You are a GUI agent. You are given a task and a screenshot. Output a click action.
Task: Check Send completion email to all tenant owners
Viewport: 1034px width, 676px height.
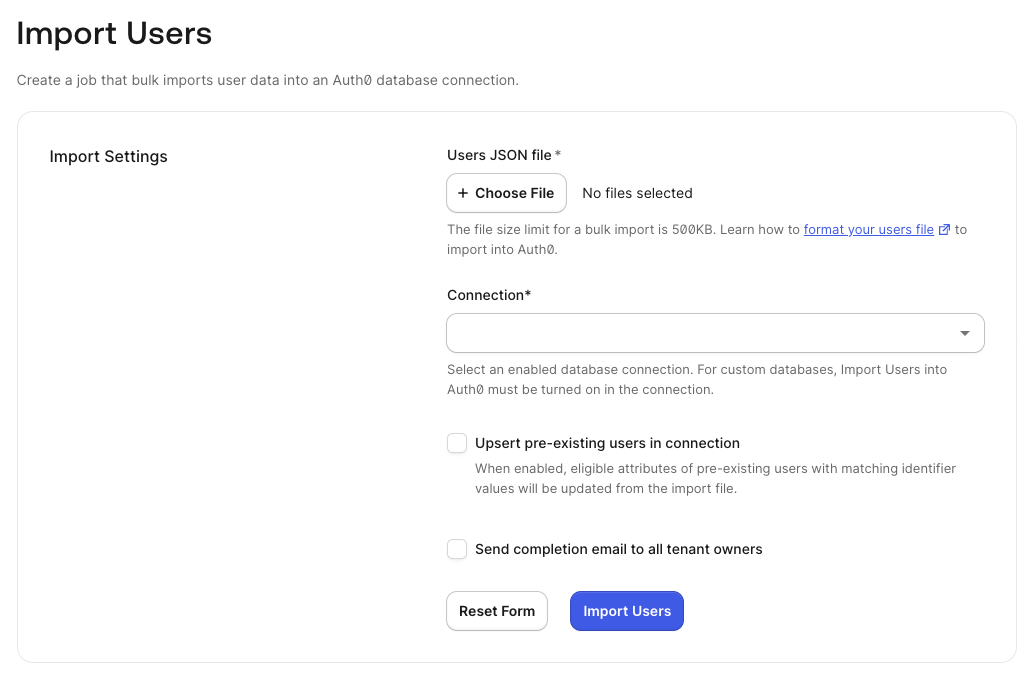pyautogui.click(x=457, y=549)
